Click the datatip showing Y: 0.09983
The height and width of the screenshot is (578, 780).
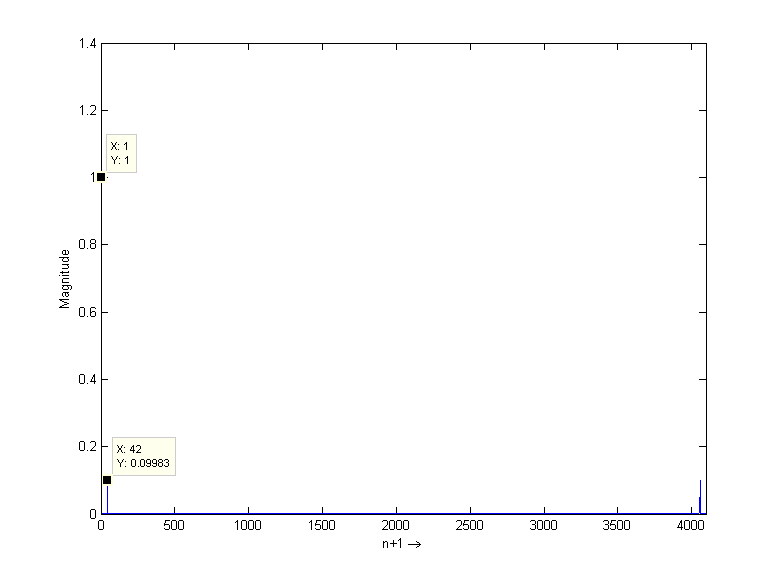pyautogui.click(x=144, y=456)
